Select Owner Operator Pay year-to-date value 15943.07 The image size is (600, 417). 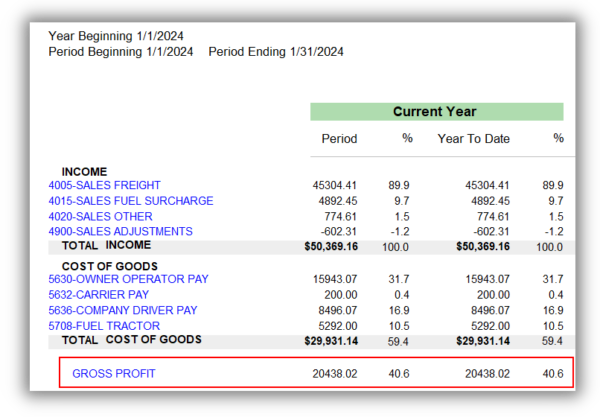coord(488,279)
